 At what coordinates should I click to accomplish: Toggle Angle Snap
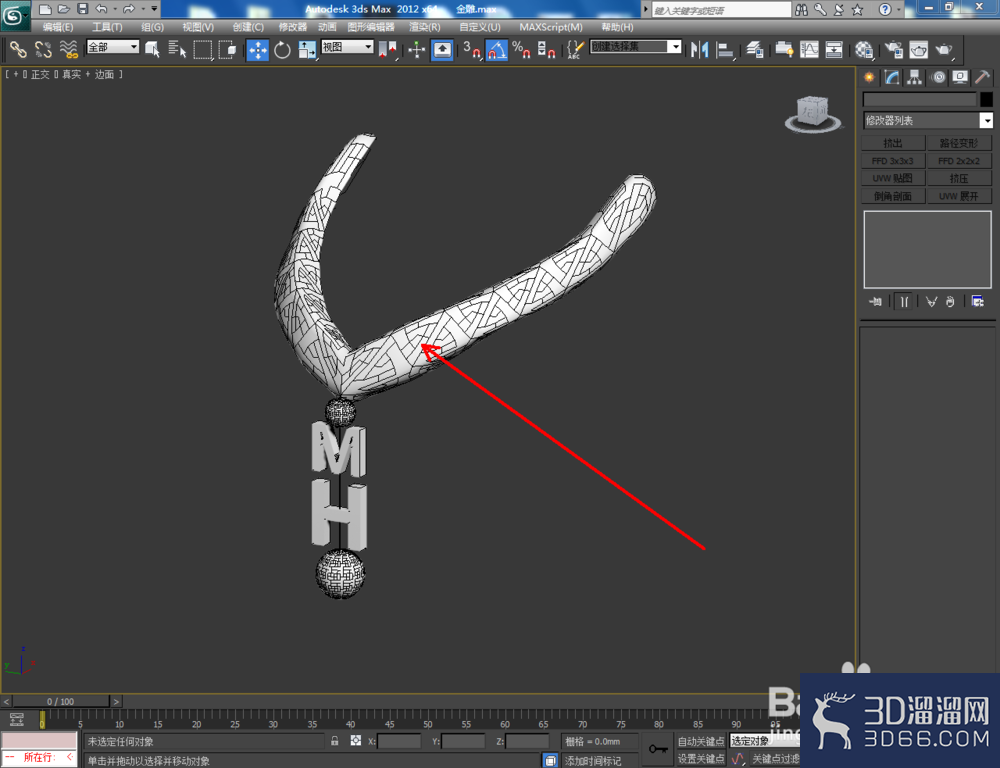click(x=497, y=49)
